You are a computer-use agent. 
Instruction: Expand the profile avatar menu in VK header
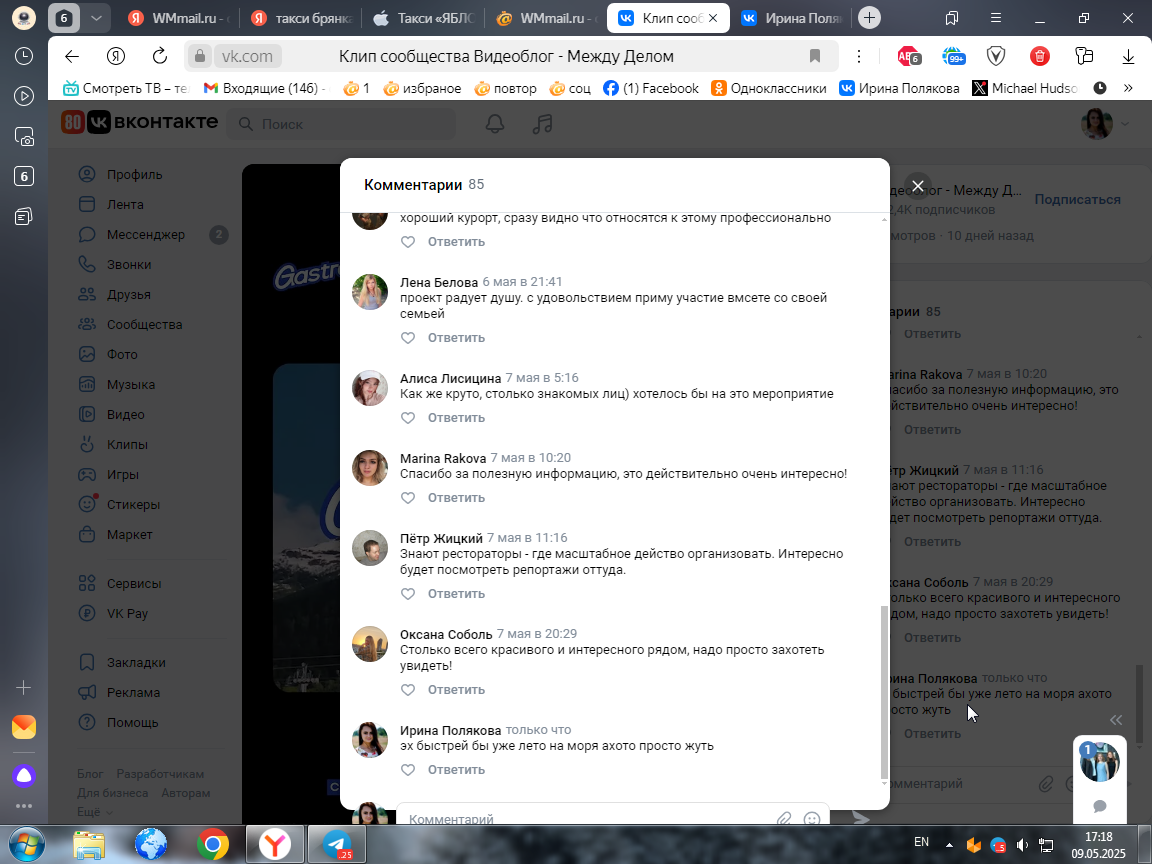pyautogui.click(x=1105, y=124)
